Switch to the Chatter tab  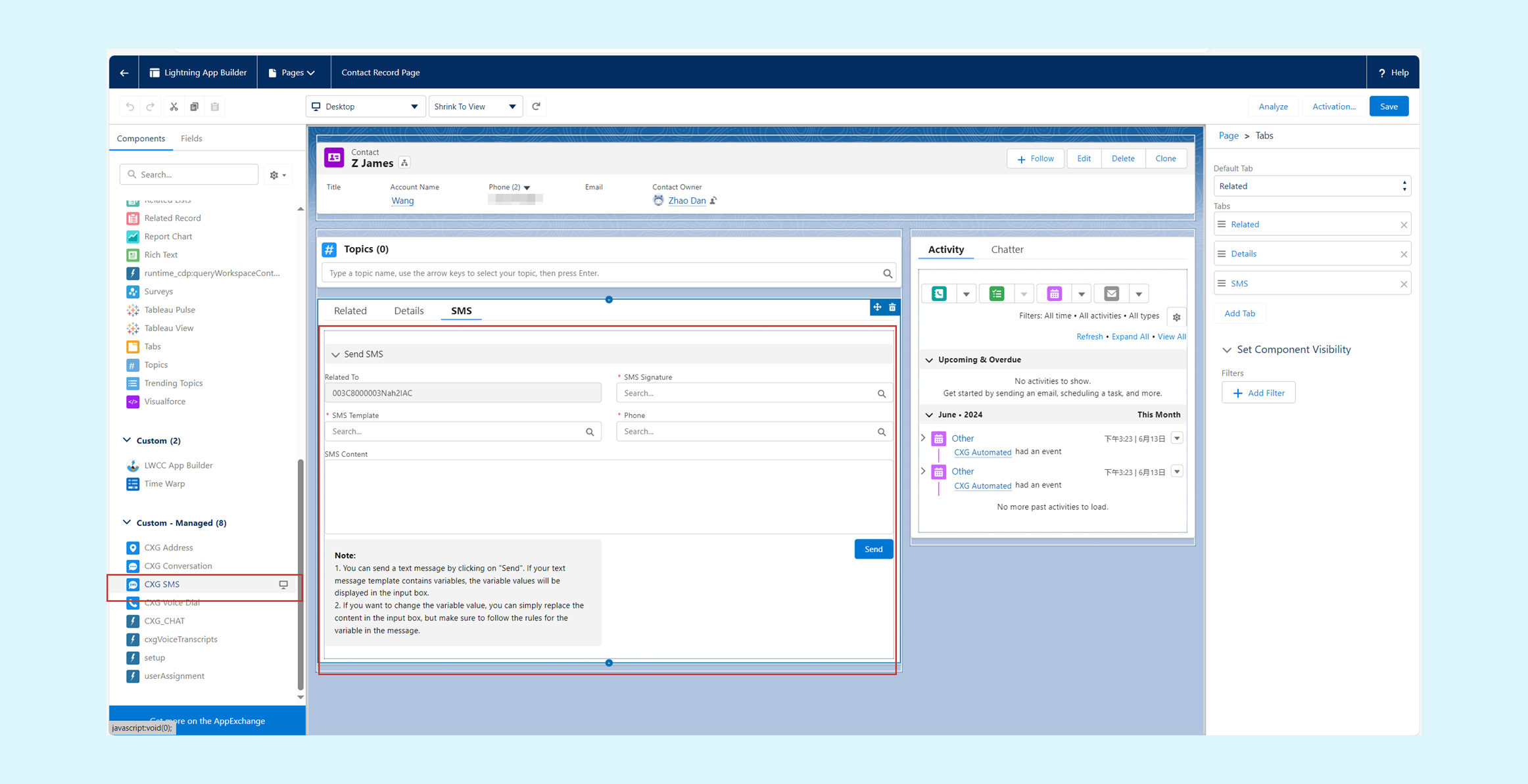tap(1007, 250)
